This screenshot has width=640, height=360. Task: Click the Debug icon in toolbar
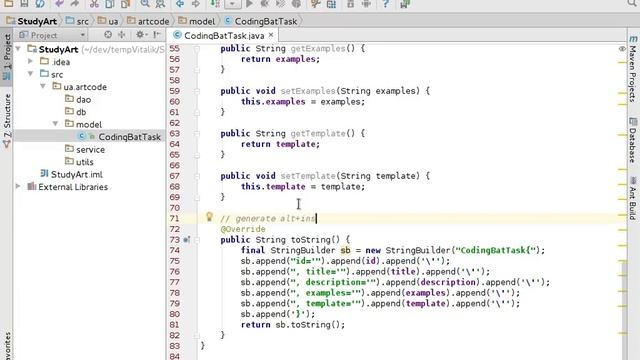point(265,3)
